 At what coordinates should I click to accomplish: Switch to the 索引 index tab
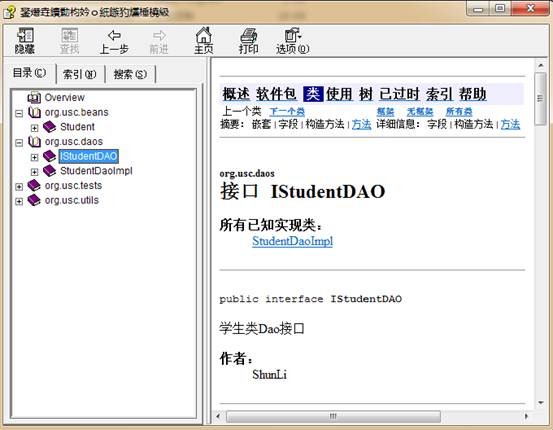(80, 74)
